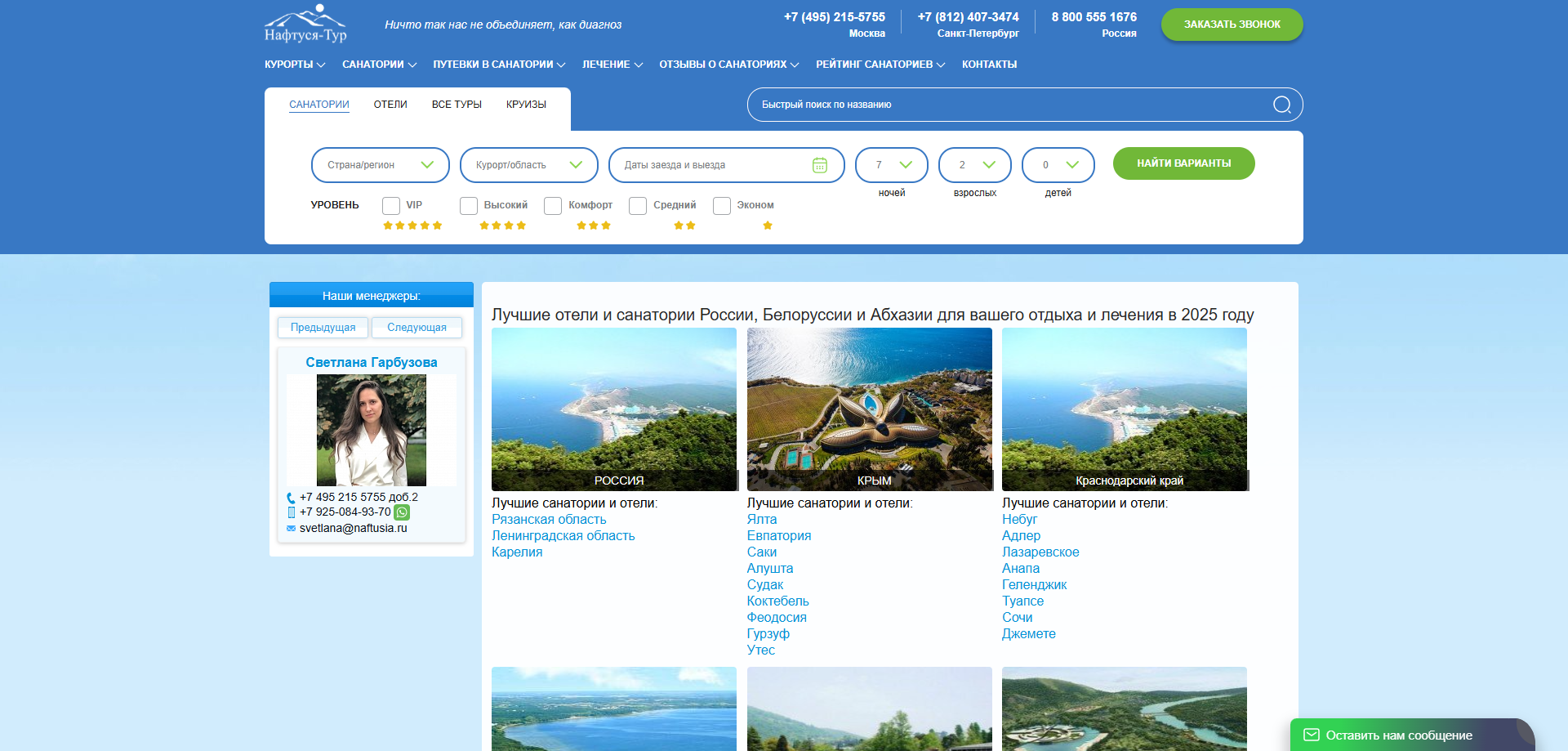Image resolution: width=1568 pixels, height=751 pixels.
Task: Click the search magnifier icon
Action: click(x=1281, y=105)
